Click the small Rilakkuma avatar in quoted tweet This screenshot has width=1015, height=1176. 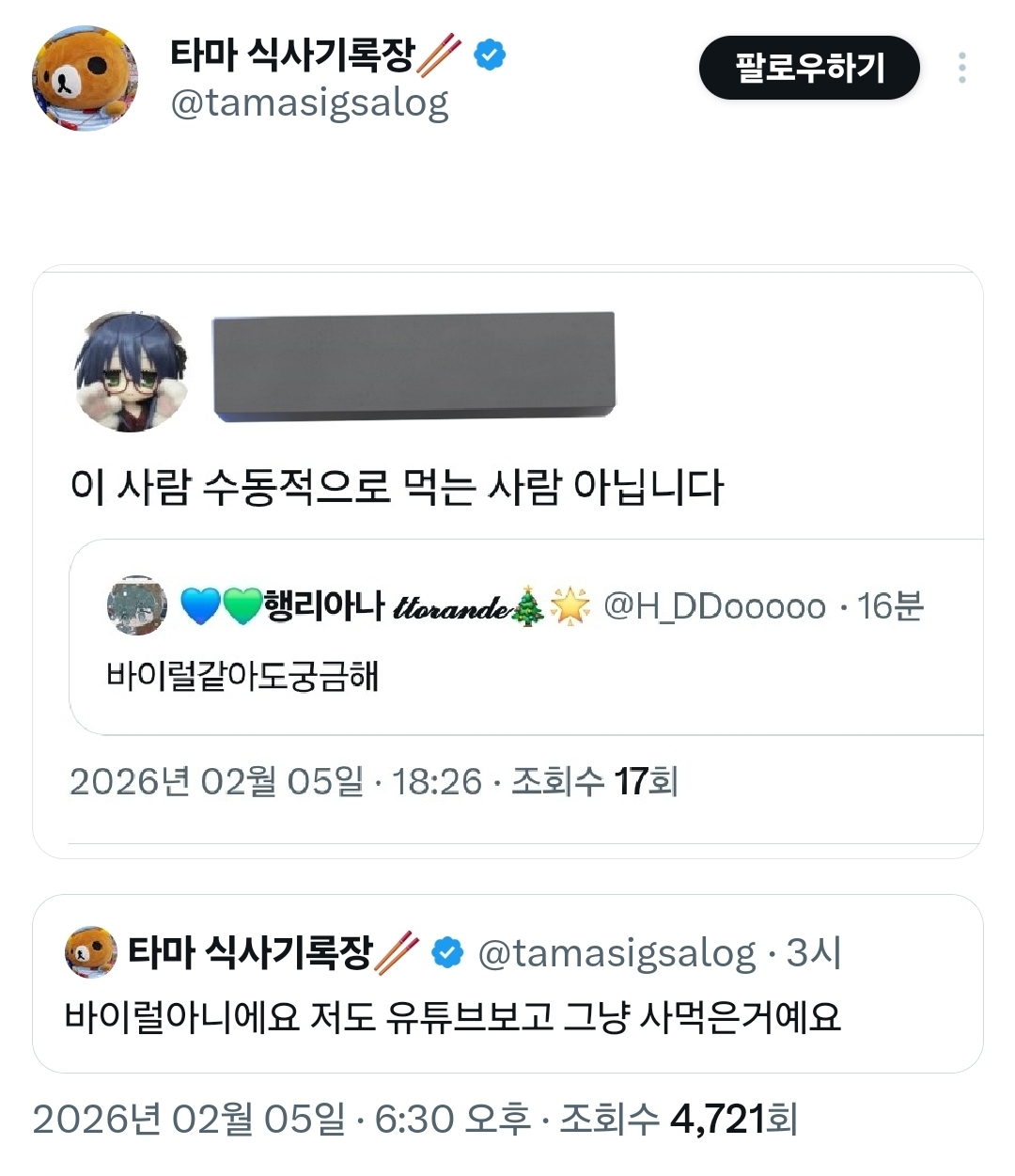[x=90, y=952]
